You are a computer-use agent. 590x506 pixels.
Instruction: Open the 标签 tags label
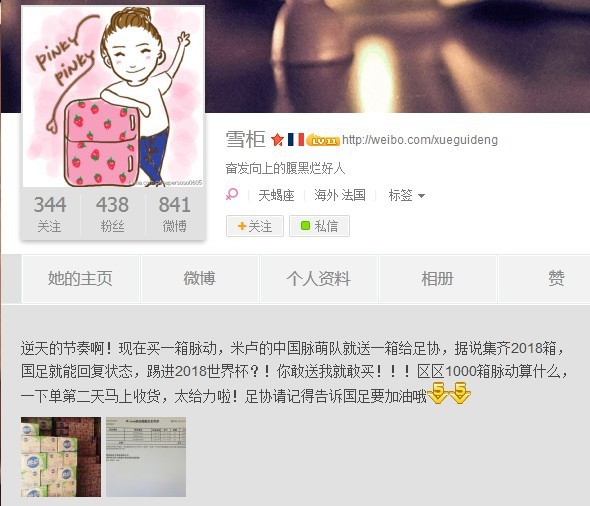[x=400, y=195]
